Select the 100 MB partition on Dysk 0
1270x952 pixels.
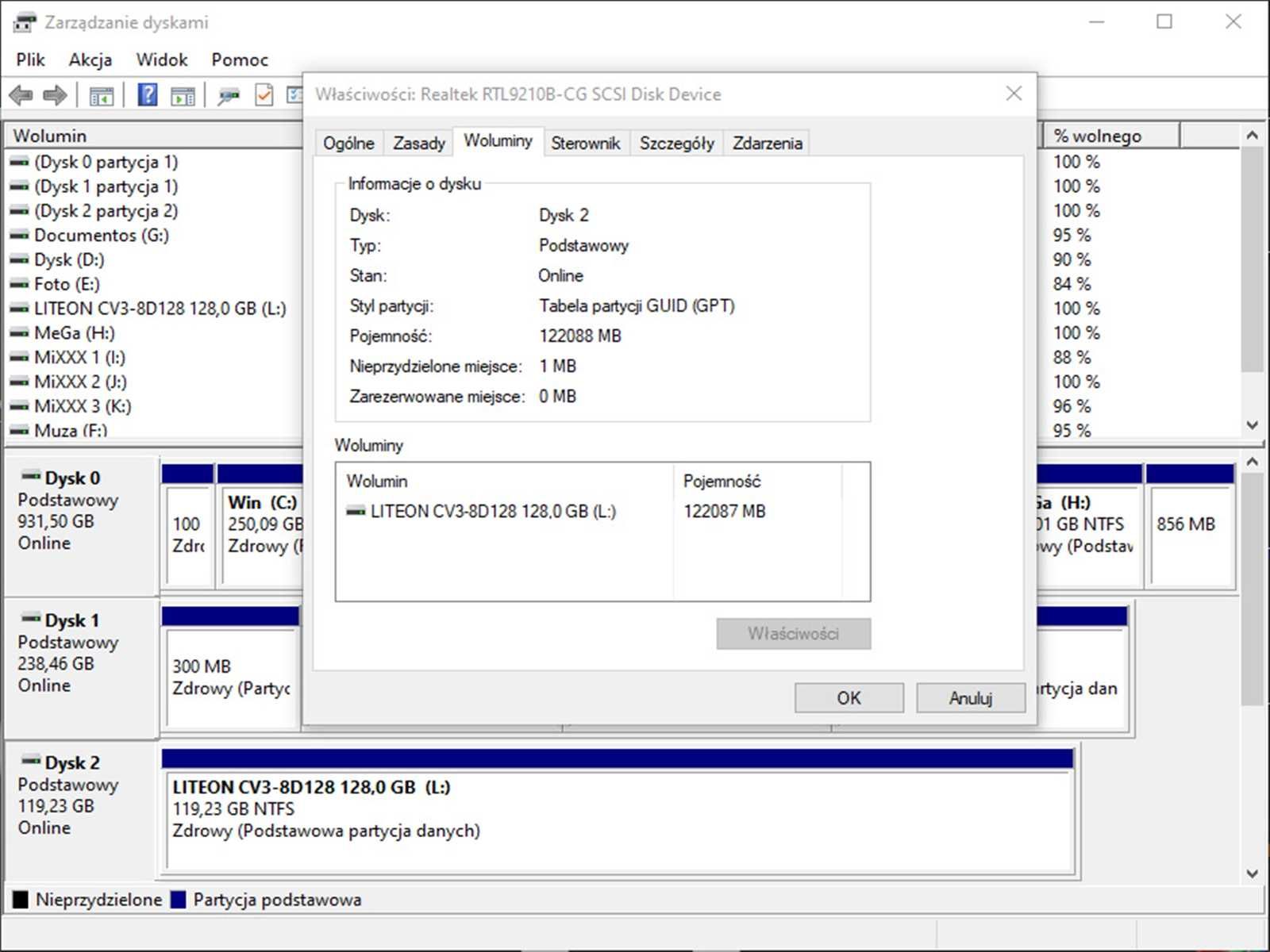(x=187, y=527)
